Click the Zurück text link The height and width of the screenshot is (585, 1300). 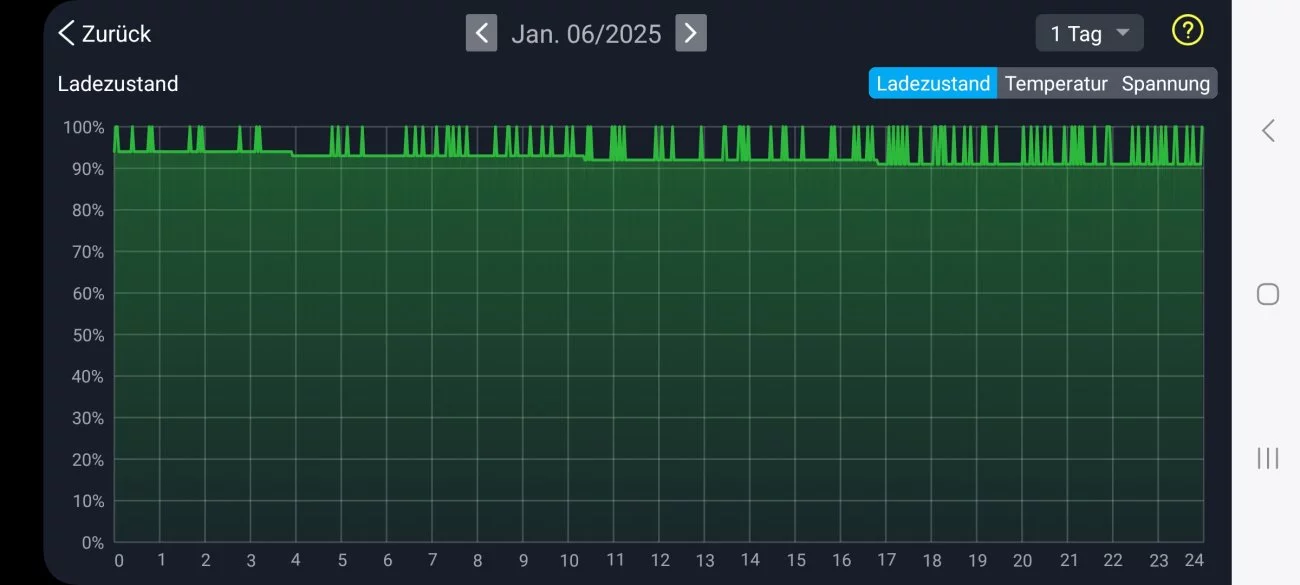coord(116,33)
